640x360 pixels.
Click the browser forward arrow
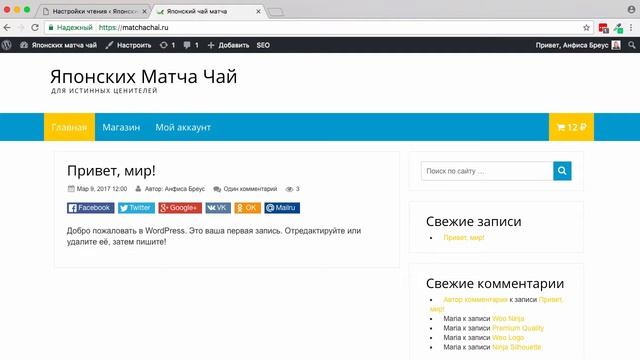tap(21, 27)
